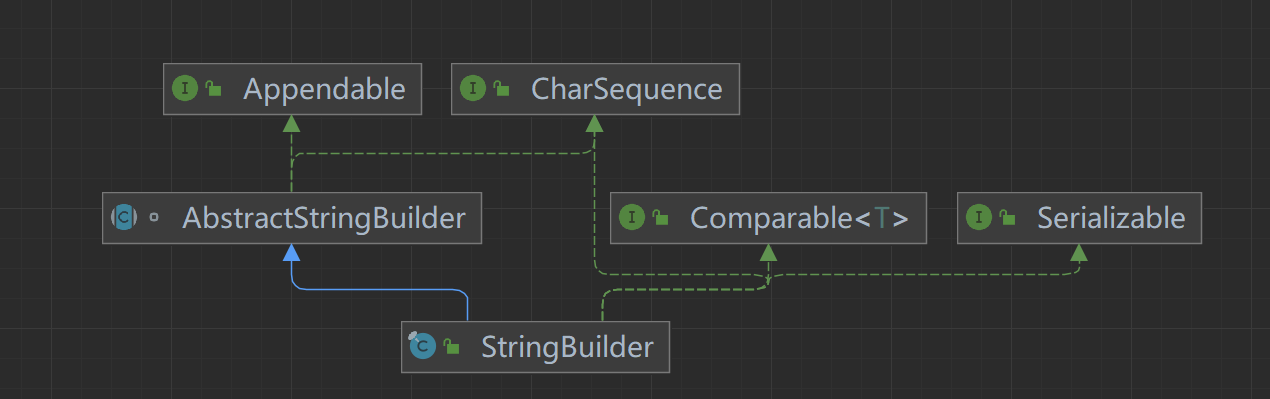
Task: Select the Appendable node label
Action: click(324, 88)
